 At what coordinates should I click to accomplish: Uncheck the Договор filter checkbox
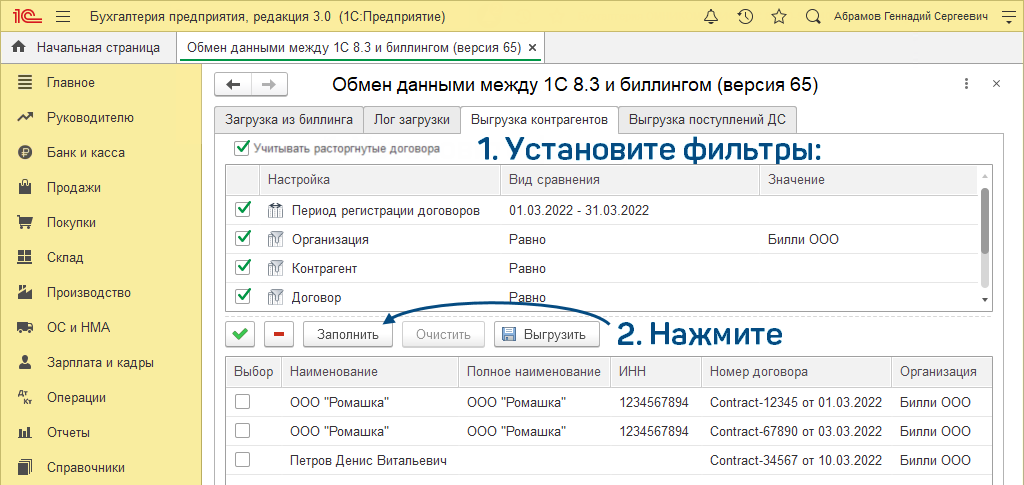point(243,296)
